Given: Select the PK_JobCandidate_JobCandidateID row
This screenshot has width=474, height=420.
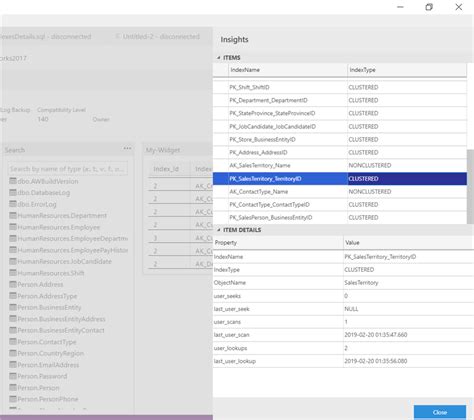Looking at the screenshot, I should (340, 127).
